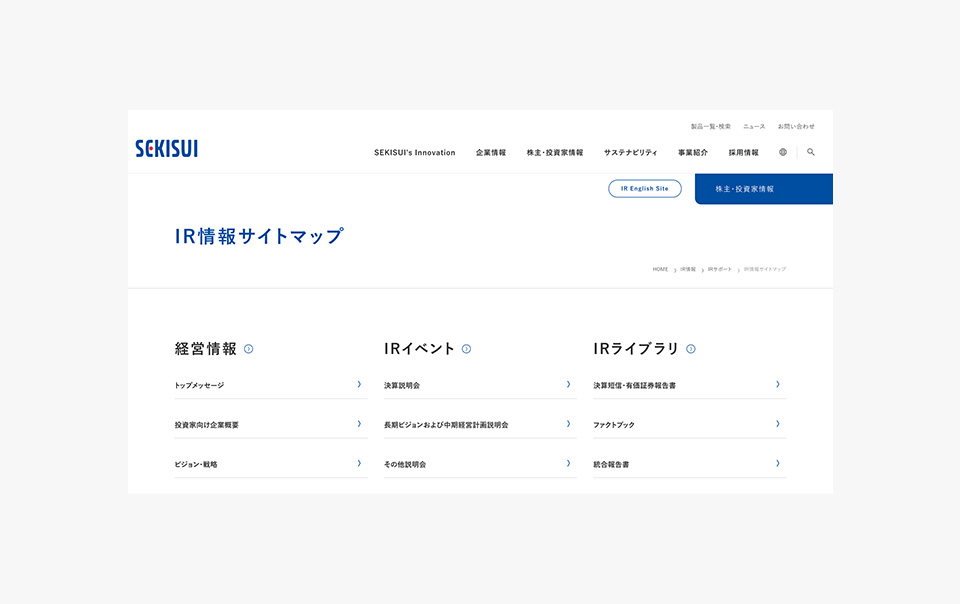Go to IRサポート breadcrumb
960x604 pixels.
point(719,269)
